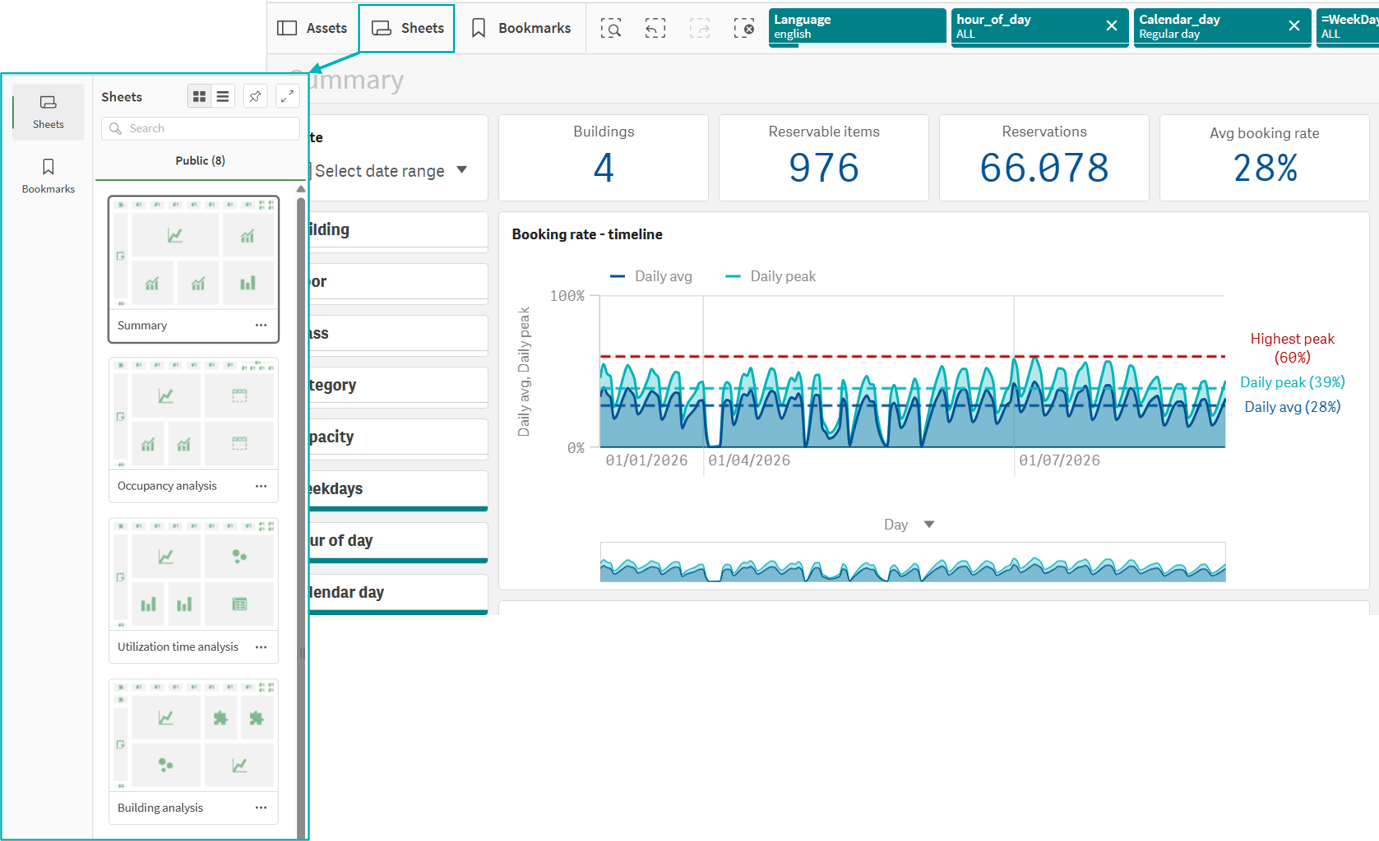Pin the Sheets panel
Screen dimensions: 1379x841
(x=256, y=97)
